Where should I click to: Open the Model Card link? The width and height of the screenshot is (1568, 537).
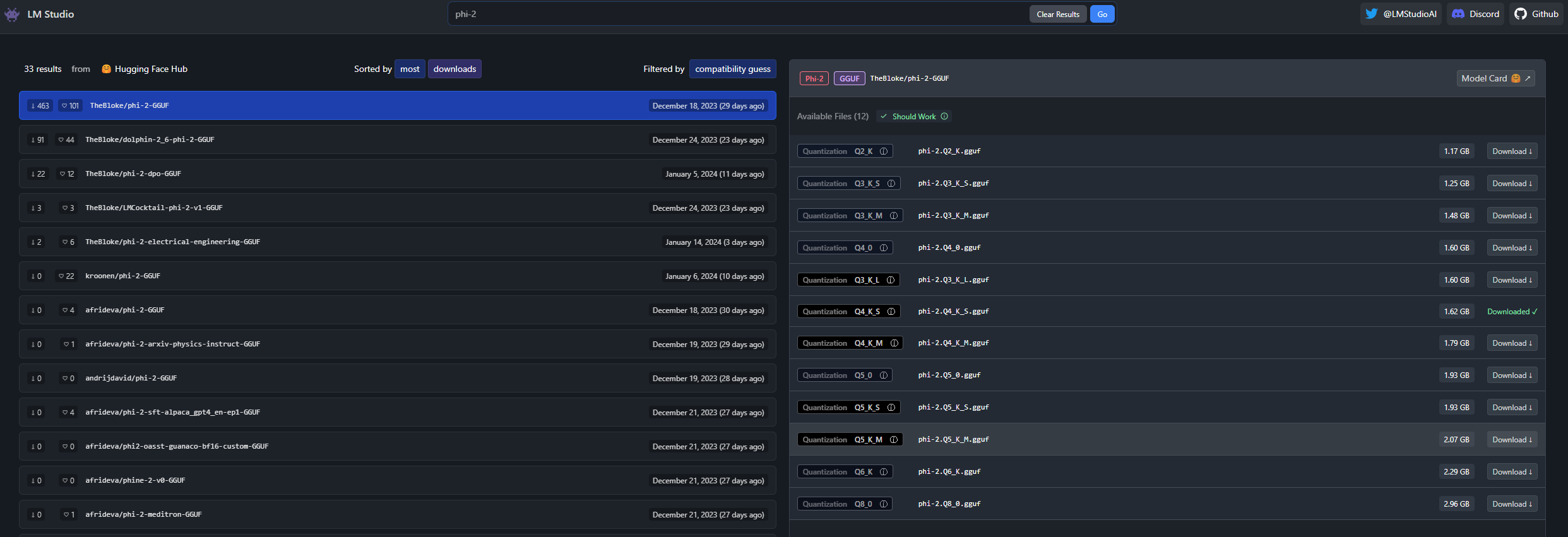(1495, 78)
